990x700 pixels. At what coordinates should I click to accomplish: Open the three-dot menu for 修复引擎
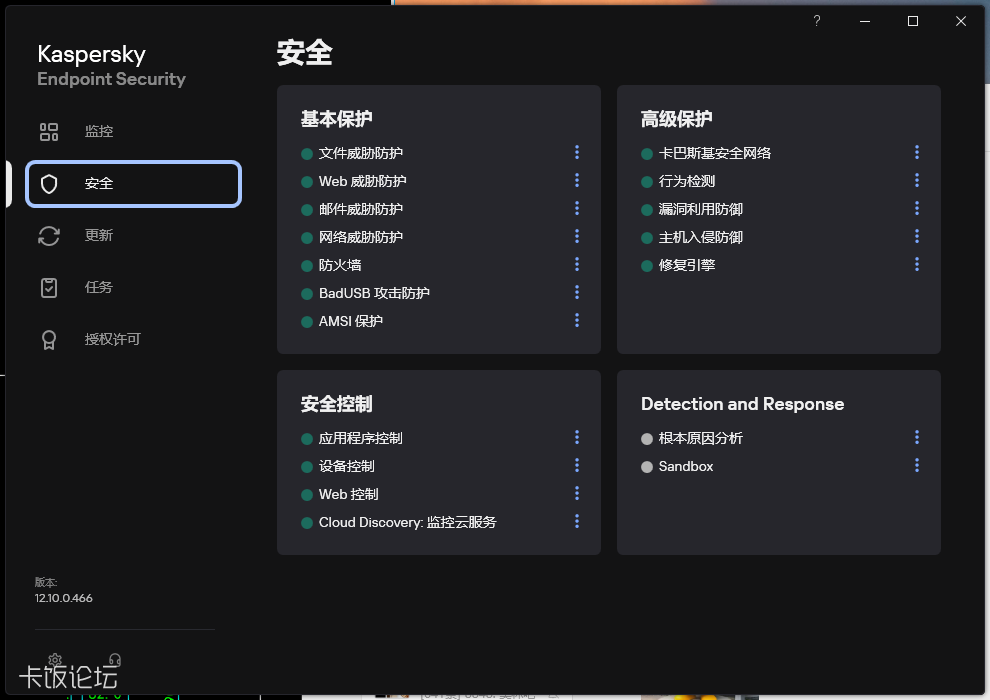[x=917, y=264]
